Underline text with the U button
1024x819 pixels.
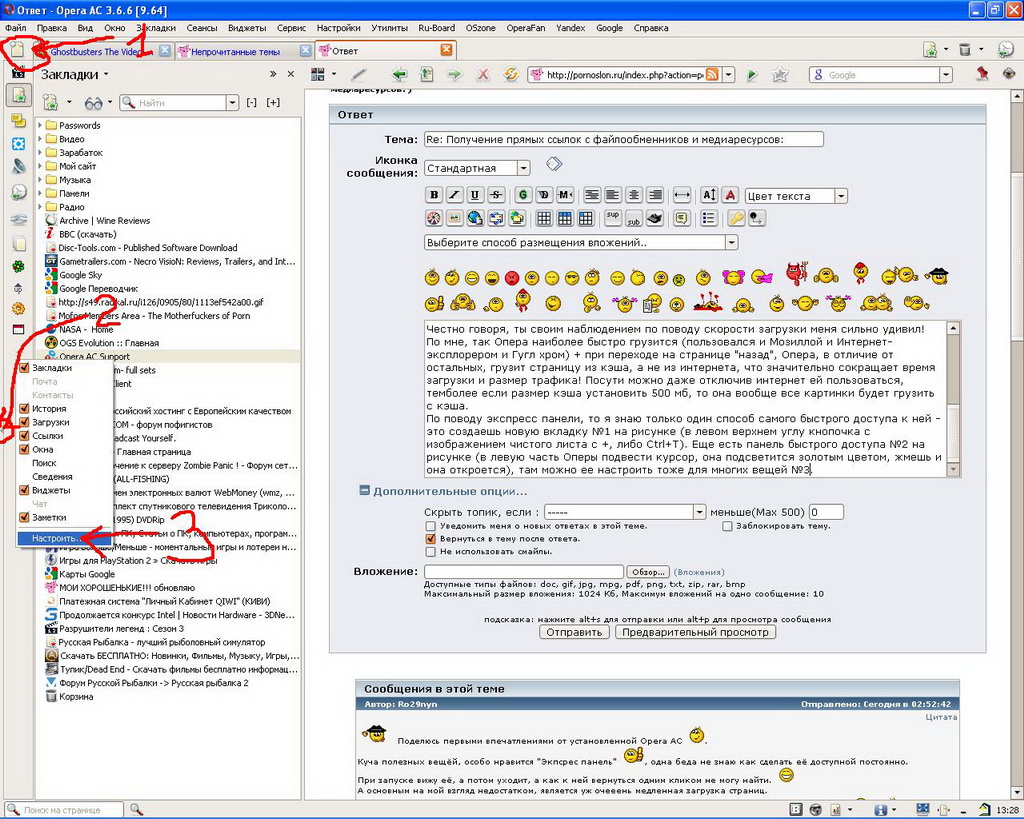pos(475,195)
